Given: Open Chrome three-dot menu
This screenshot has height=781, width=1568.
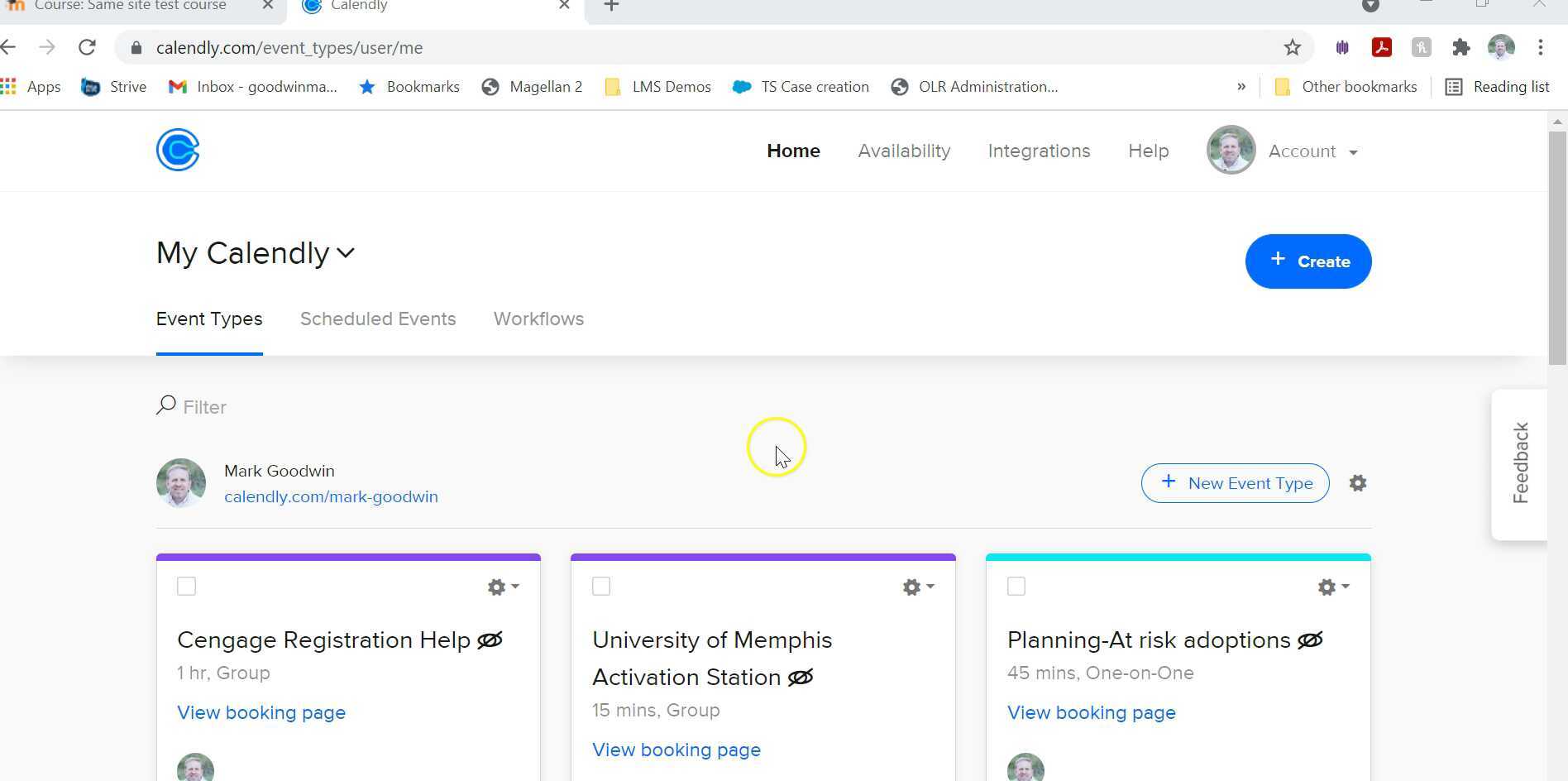Looking at the screenshot, I should [1541, 48].
